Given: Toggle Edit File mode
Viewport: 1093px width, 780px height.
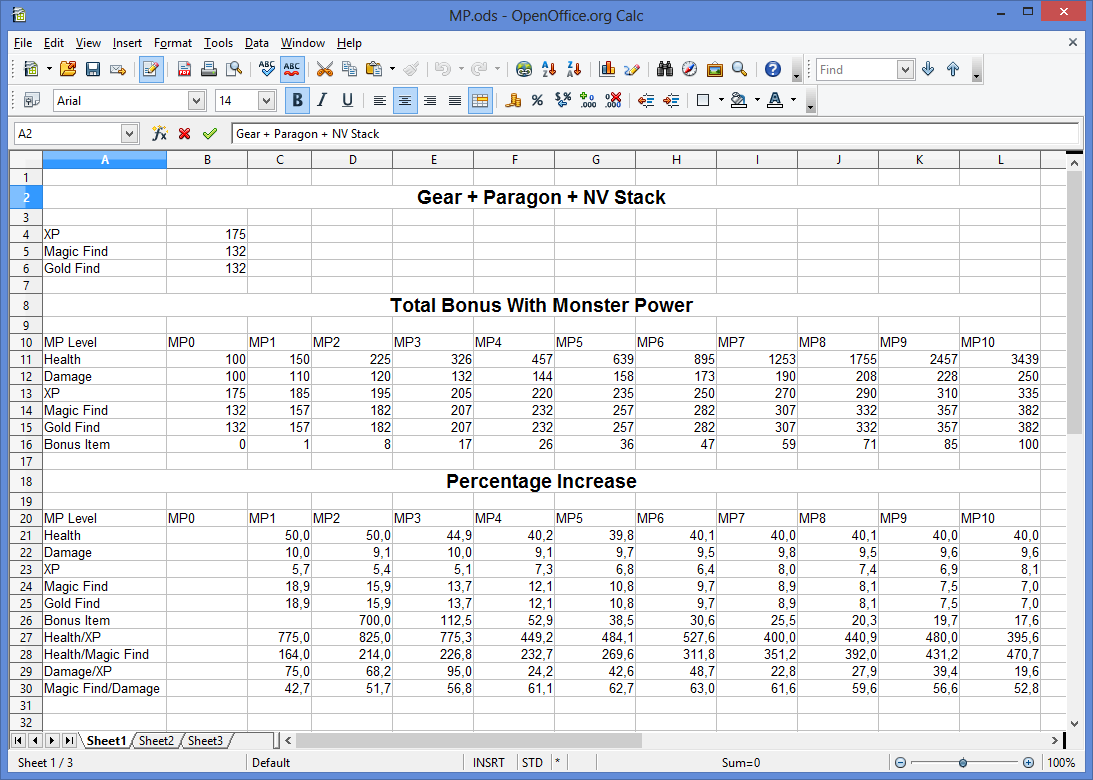Looking at the screenshot, I should click(151, 69).
